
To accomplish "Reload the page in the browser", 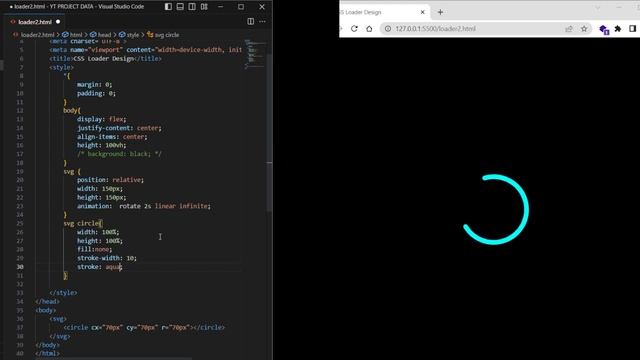I will [354, 29].
